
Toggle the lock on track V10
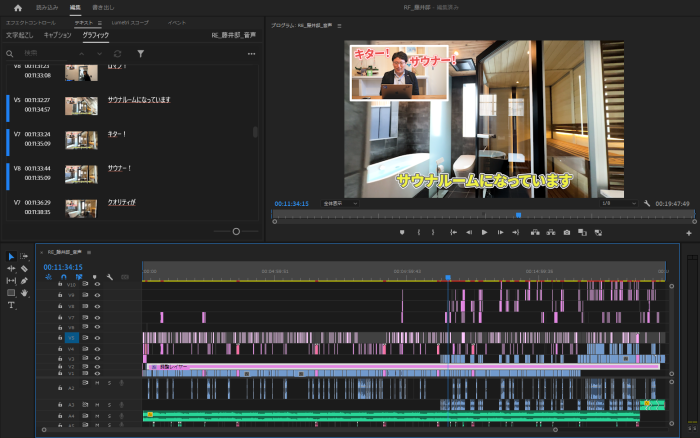click(x=60, y=285)
